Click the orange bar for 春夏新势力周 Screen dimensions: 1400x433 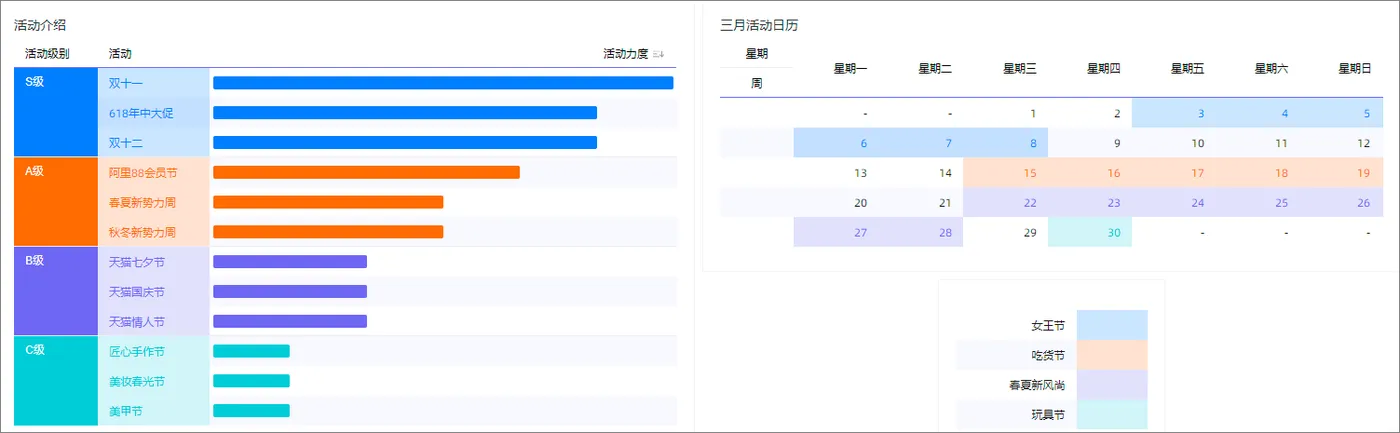point(328,202)
